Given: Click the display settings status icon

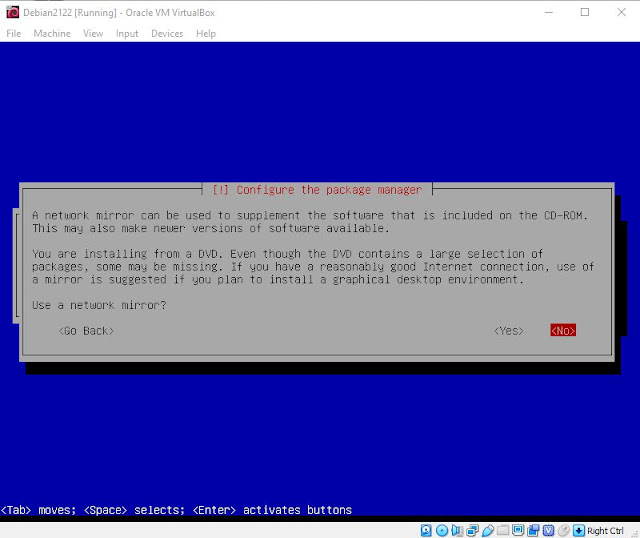Looking at the screenshot, I should click(x=518, y=530).
